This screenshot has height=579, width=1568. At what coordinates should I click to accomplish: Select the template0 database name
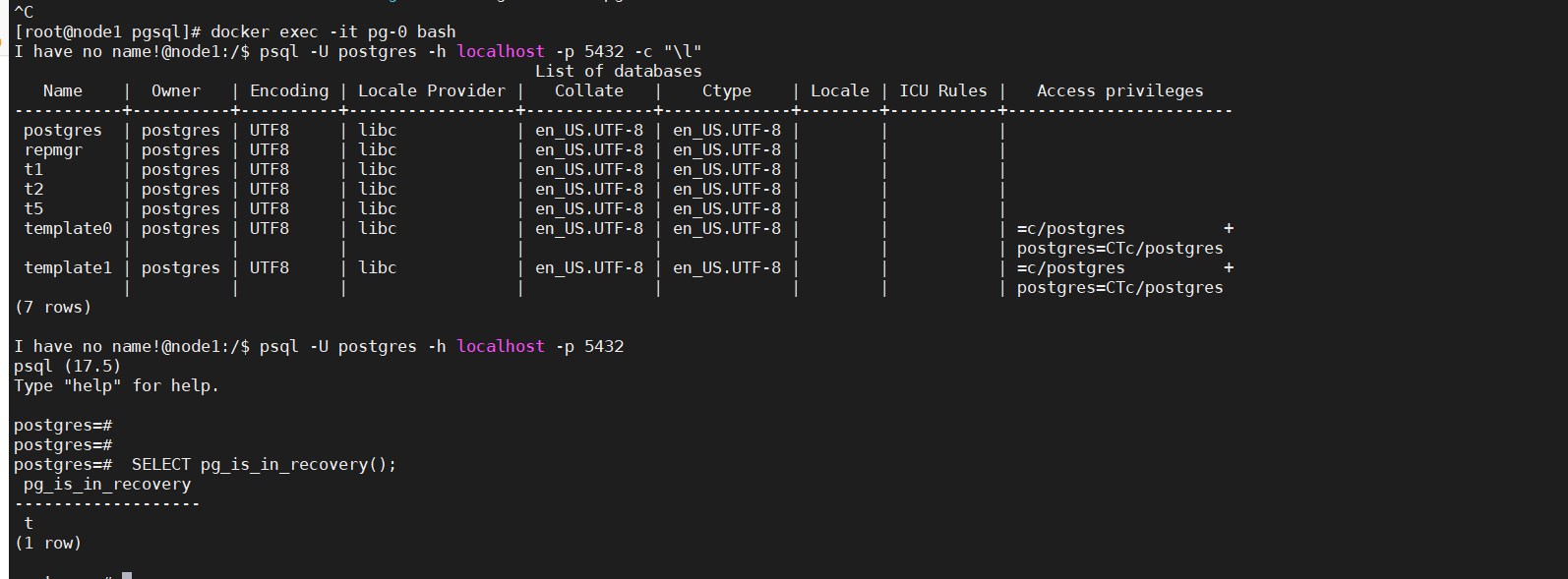(68, 228)
